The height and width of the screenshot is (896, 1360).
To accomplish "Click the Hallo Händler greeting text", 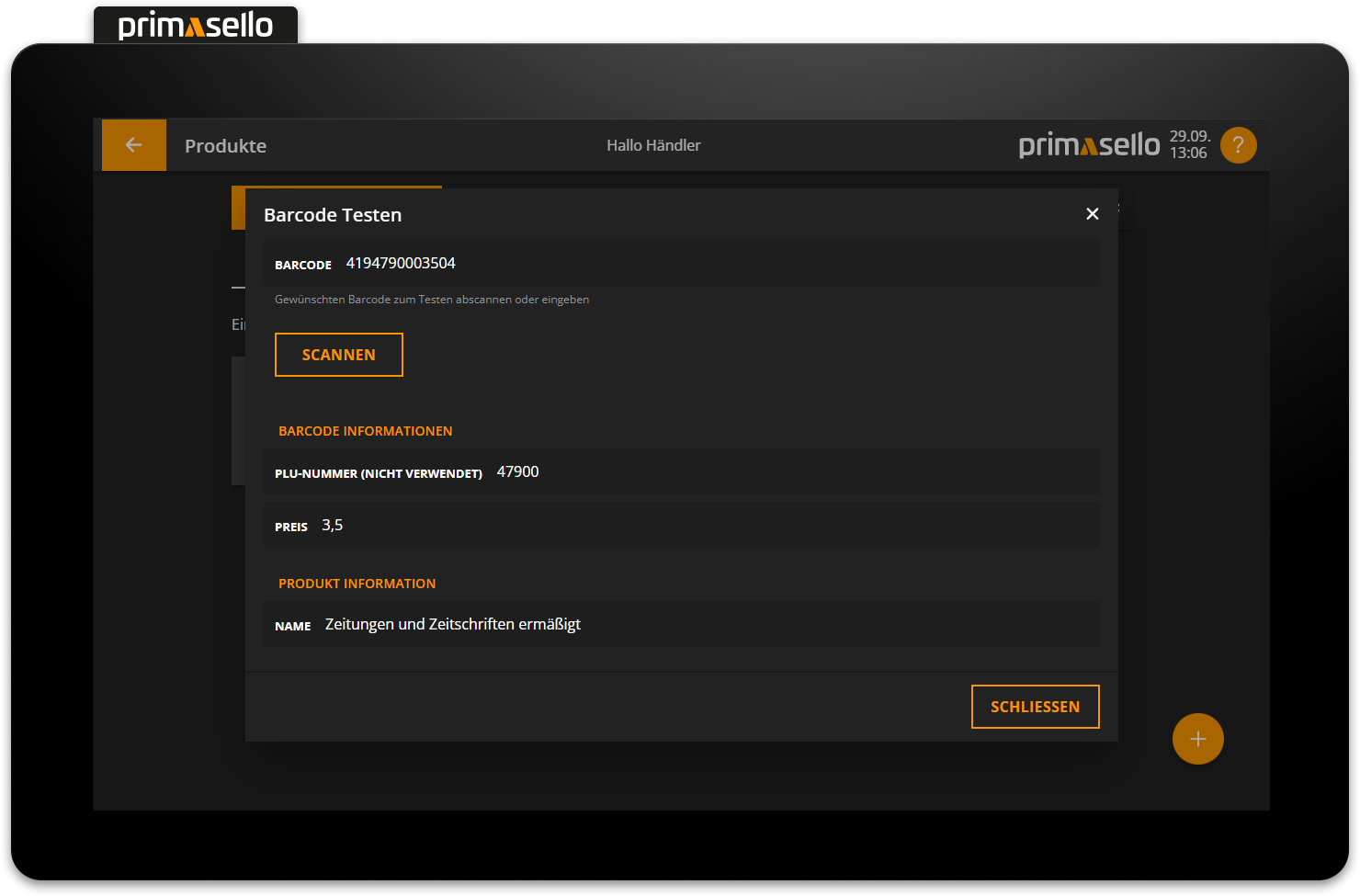I will tap(653, 144).
